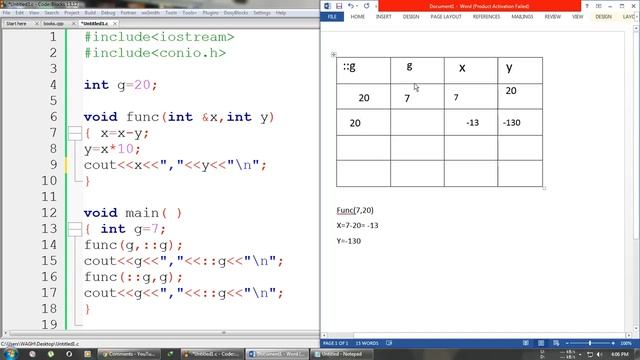Open the Table Tools DESIGN tab in Word
This screenshot has width=640, height=360.
[x=603, y=17]
